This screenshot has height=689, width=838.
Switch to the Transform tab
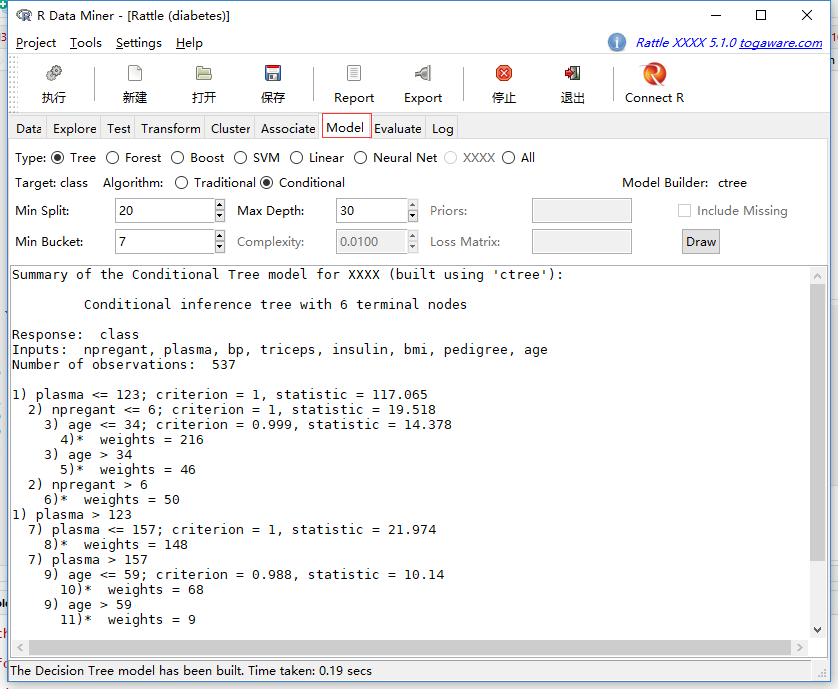(170, 129)
